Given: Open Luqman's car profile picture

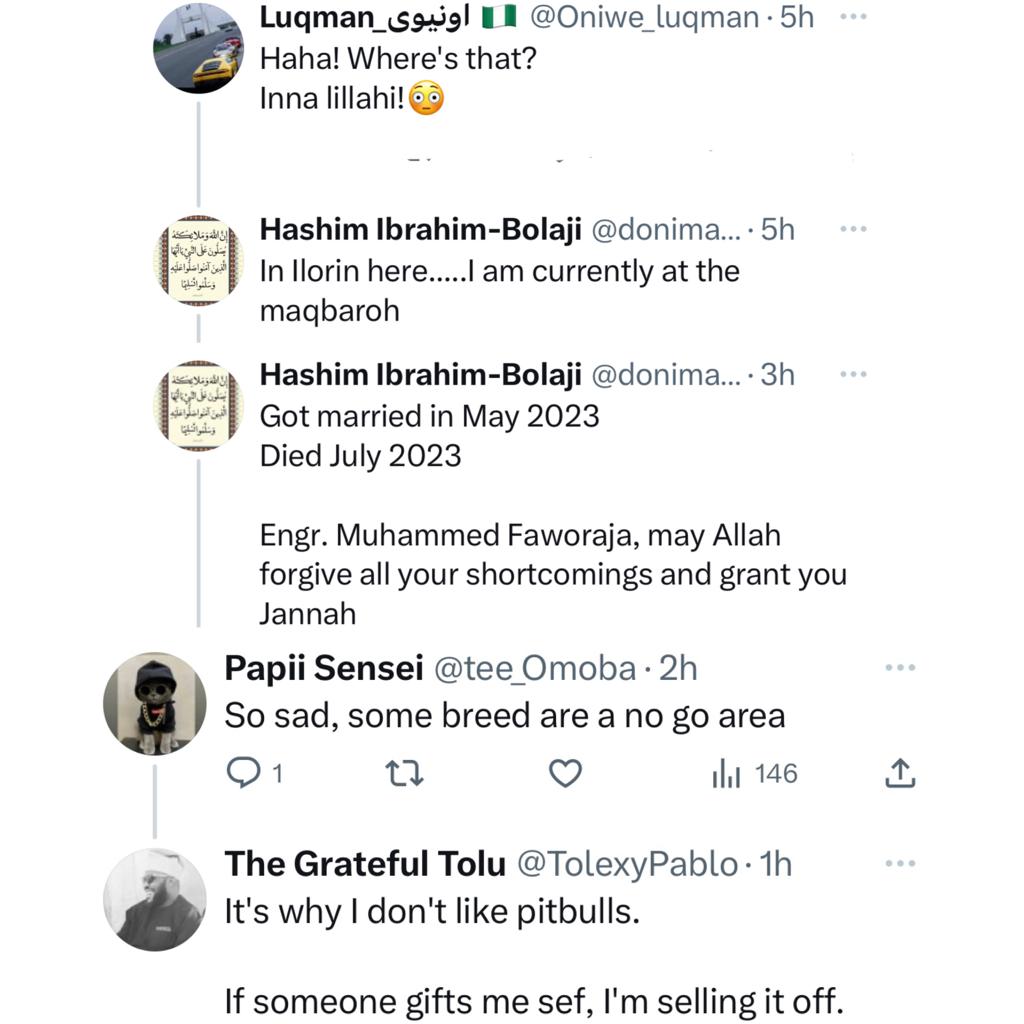Looking at the screenshot, I should click(199, 47).
